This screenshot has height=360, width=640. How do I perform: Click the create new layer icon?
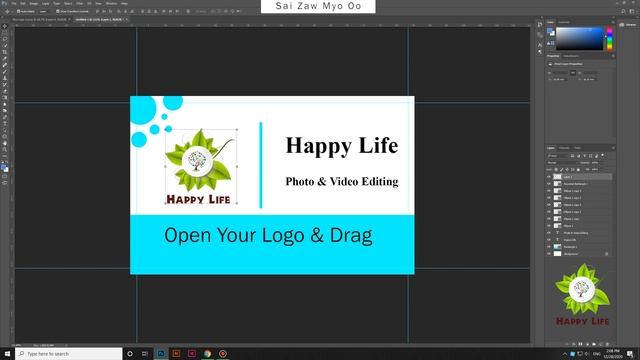tap(601, 344)
